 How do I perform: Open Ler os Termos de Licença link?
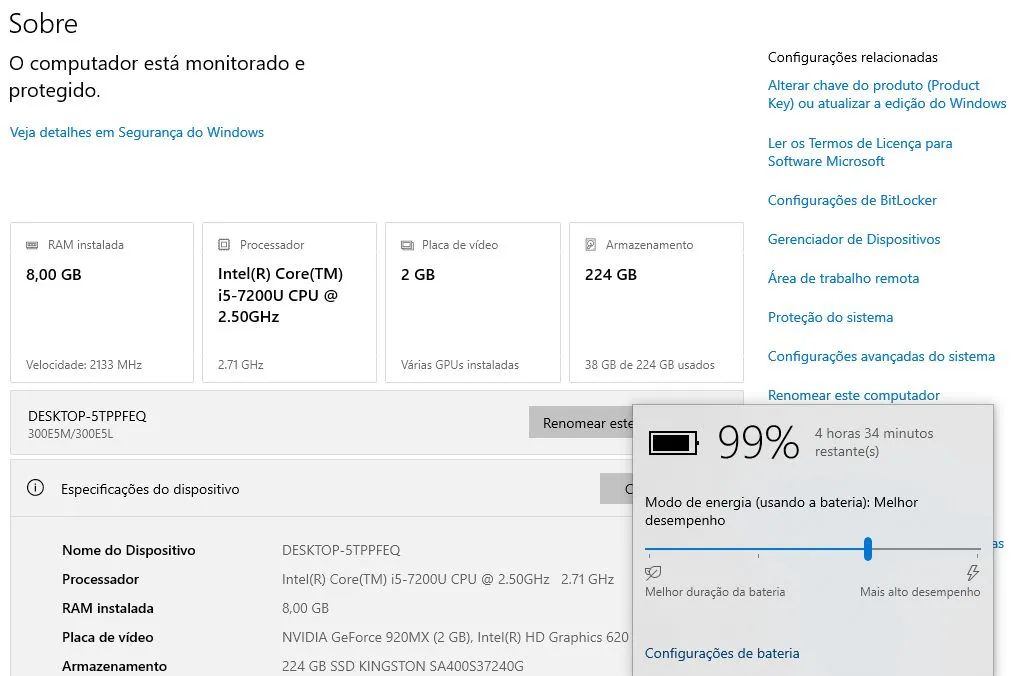(x=860, y=152)
